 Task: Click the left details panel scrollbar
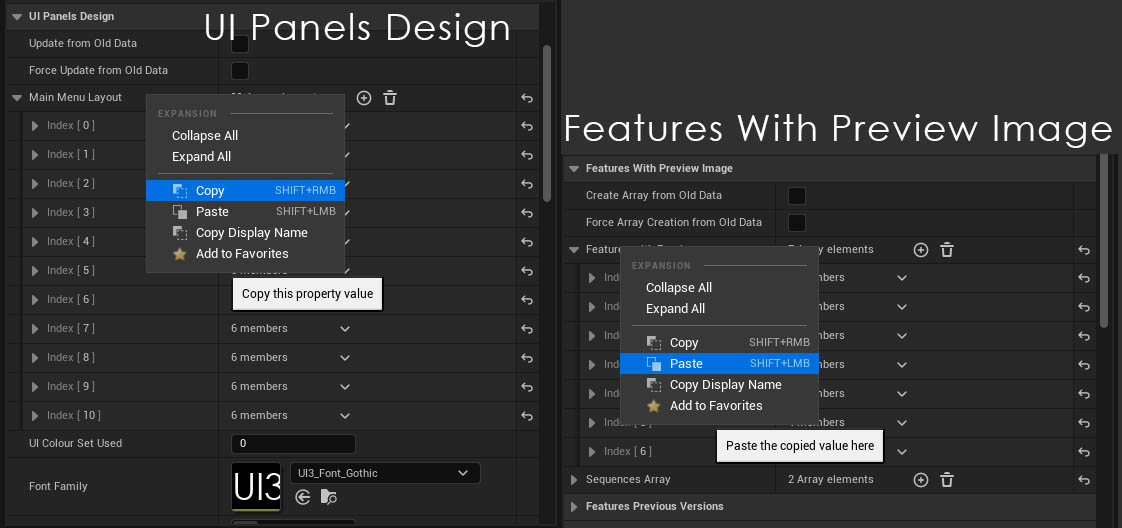(547, 123)
